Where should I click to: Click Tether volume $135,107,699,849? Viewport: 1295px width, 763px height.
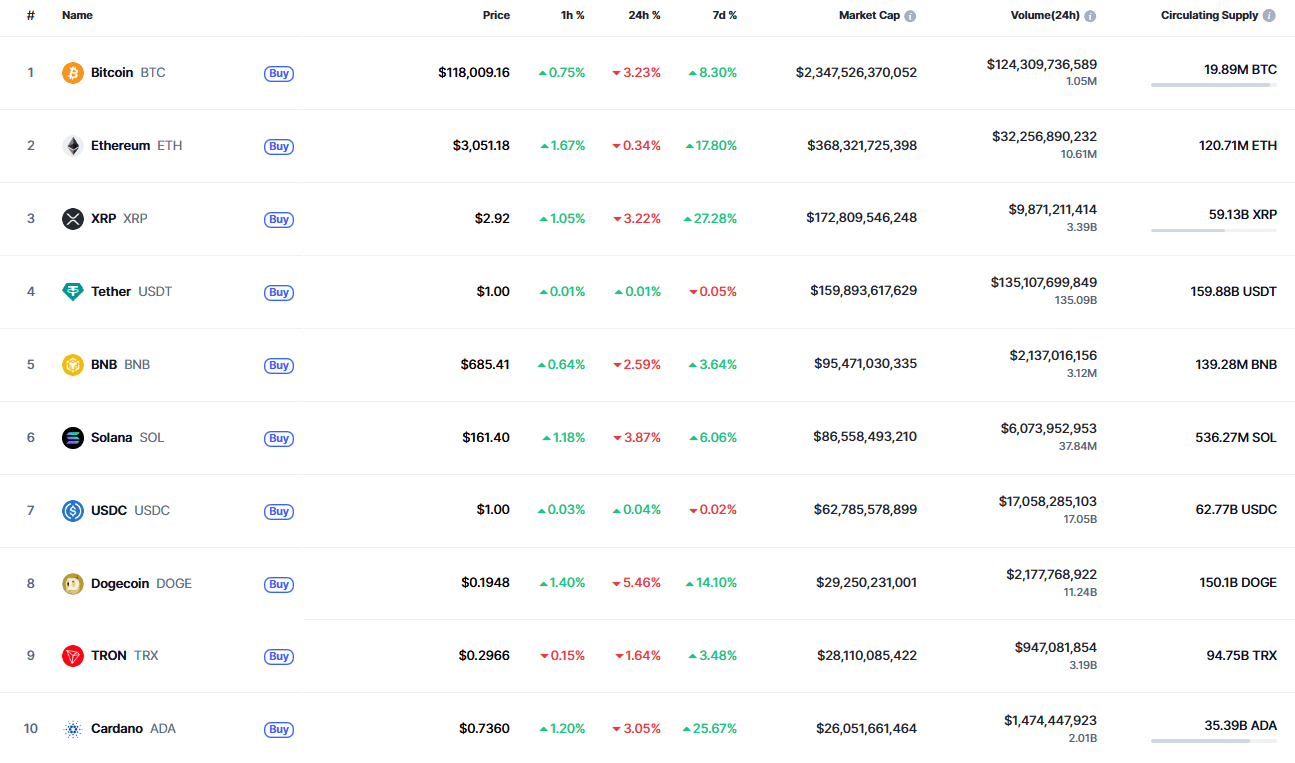tap(1042, 283)
